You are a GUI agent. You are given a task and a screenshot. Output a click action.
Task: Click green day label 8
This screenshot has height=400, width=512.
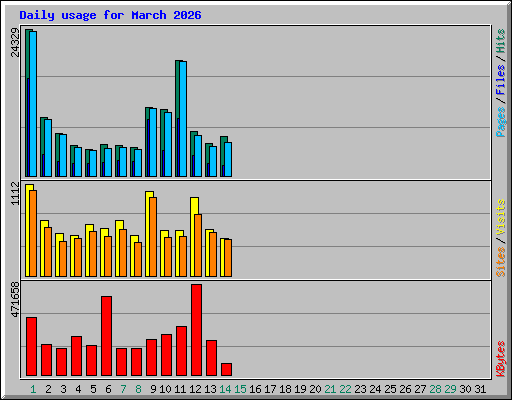point(138,389)
